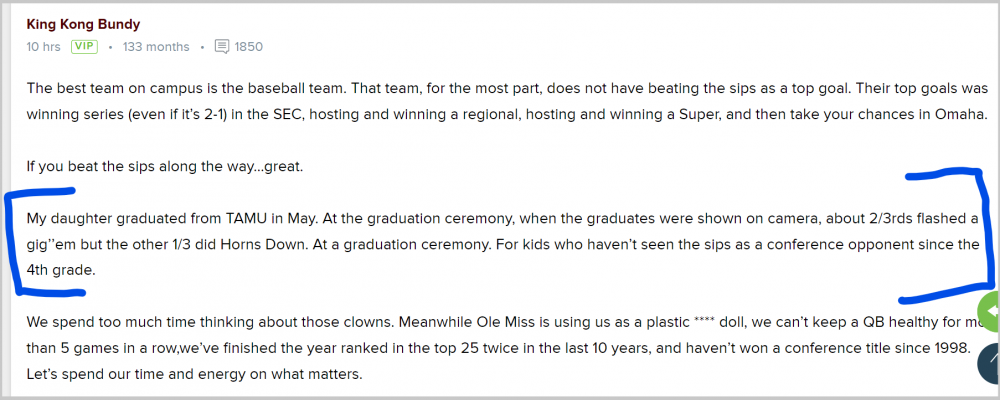Click the "10 hrs" post timestamp
This screenshot has width=1000, height=400.
[44, 46]
